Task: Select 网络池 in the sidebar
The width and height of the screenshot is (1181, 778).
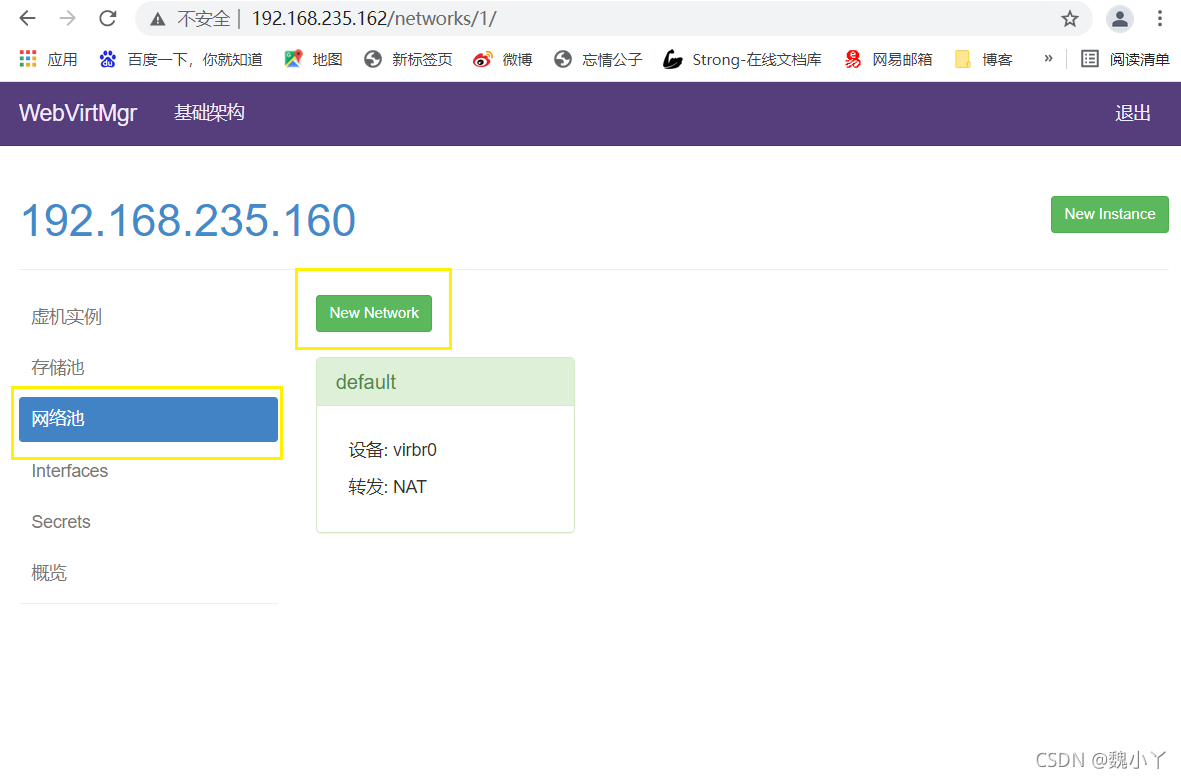Action: click(148, 419)
